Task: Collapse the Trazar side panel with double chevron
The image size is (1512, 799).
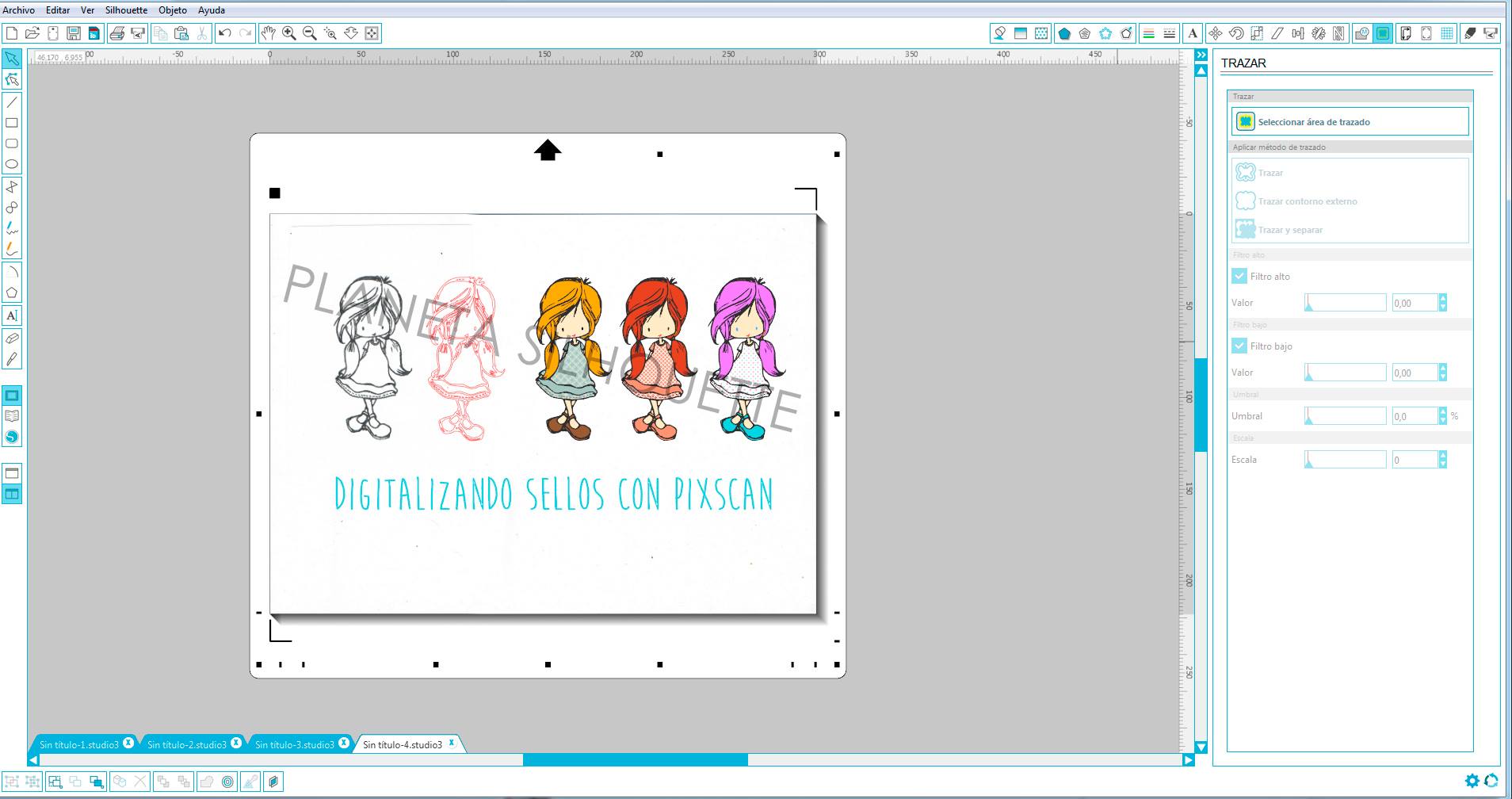Action: click(x=1201, y=55)
